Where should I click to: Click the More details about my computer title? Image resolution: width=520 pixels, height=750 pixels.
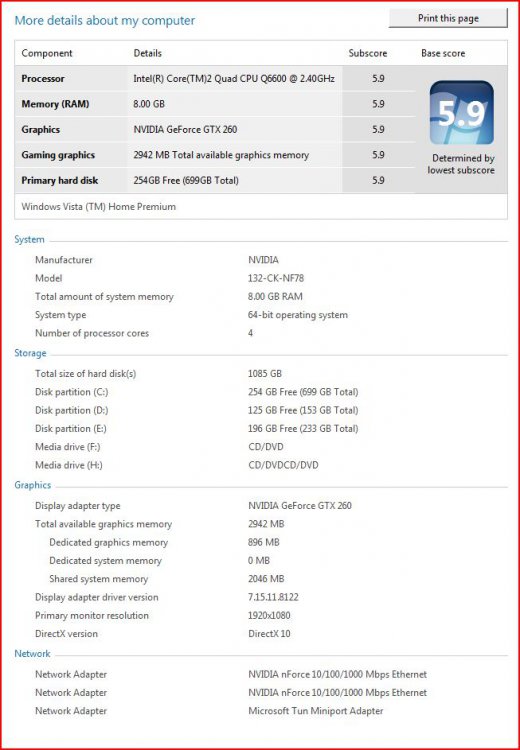coord(105,21)
